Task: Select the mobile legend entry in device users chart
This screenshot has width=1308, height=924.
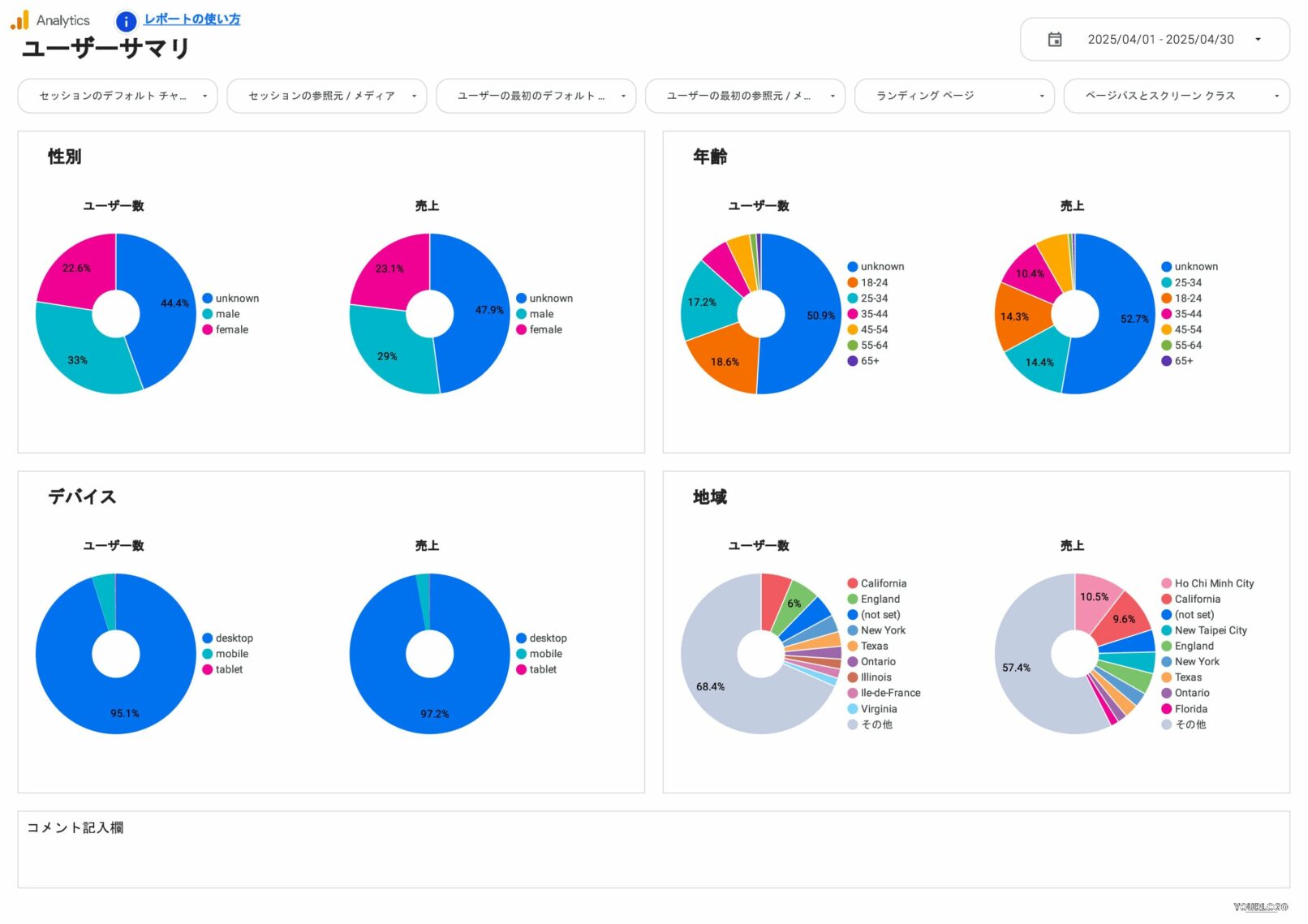Action: click(231, 654)
